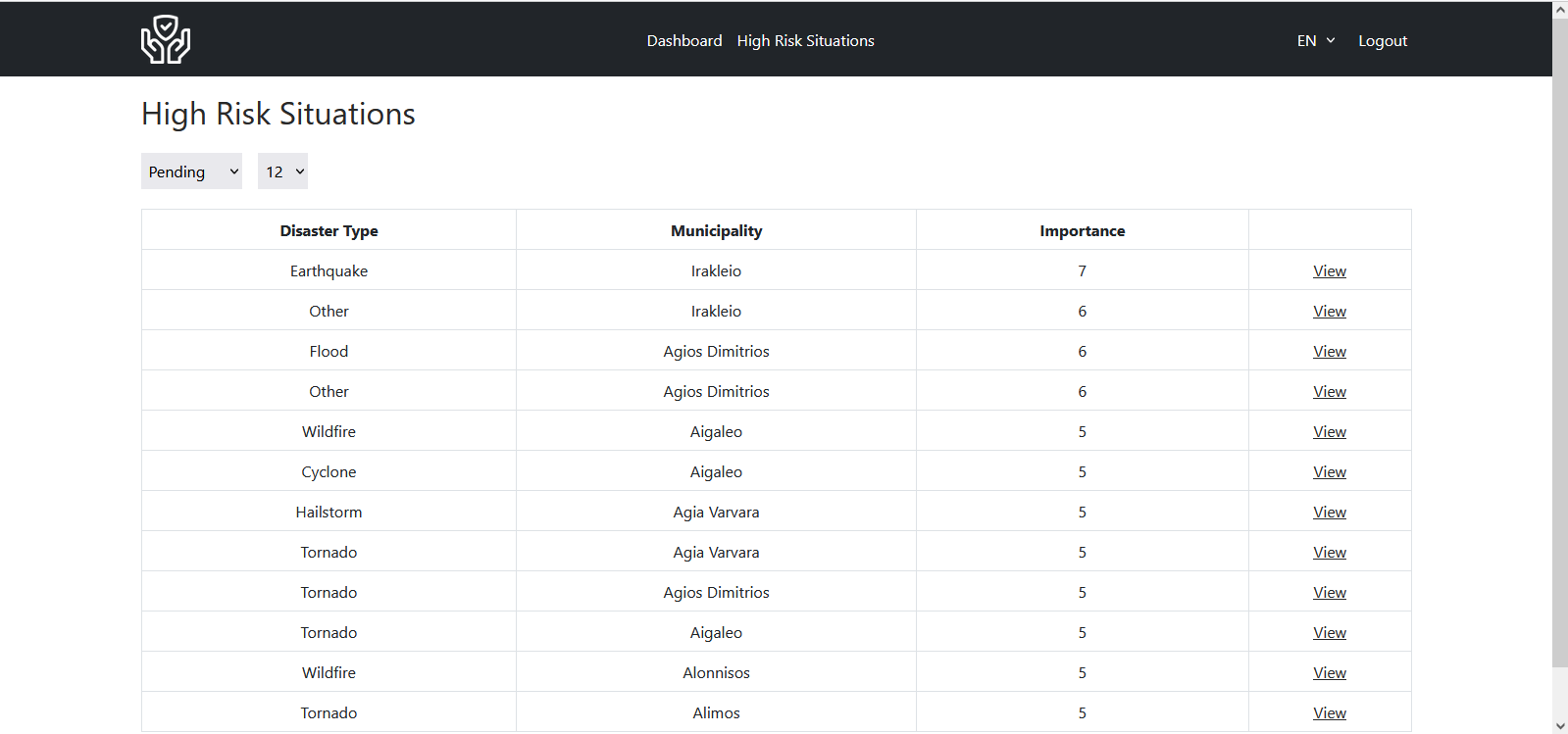View the Tornado situation in Agios Dimitrios
This screenshot has width=1568, height=734.
point(1329,593)
